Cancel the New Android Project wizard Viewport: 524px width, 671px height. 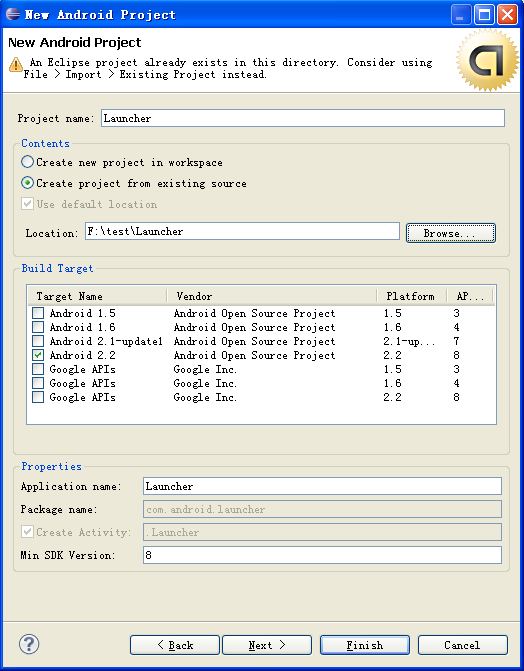point(463,645)
